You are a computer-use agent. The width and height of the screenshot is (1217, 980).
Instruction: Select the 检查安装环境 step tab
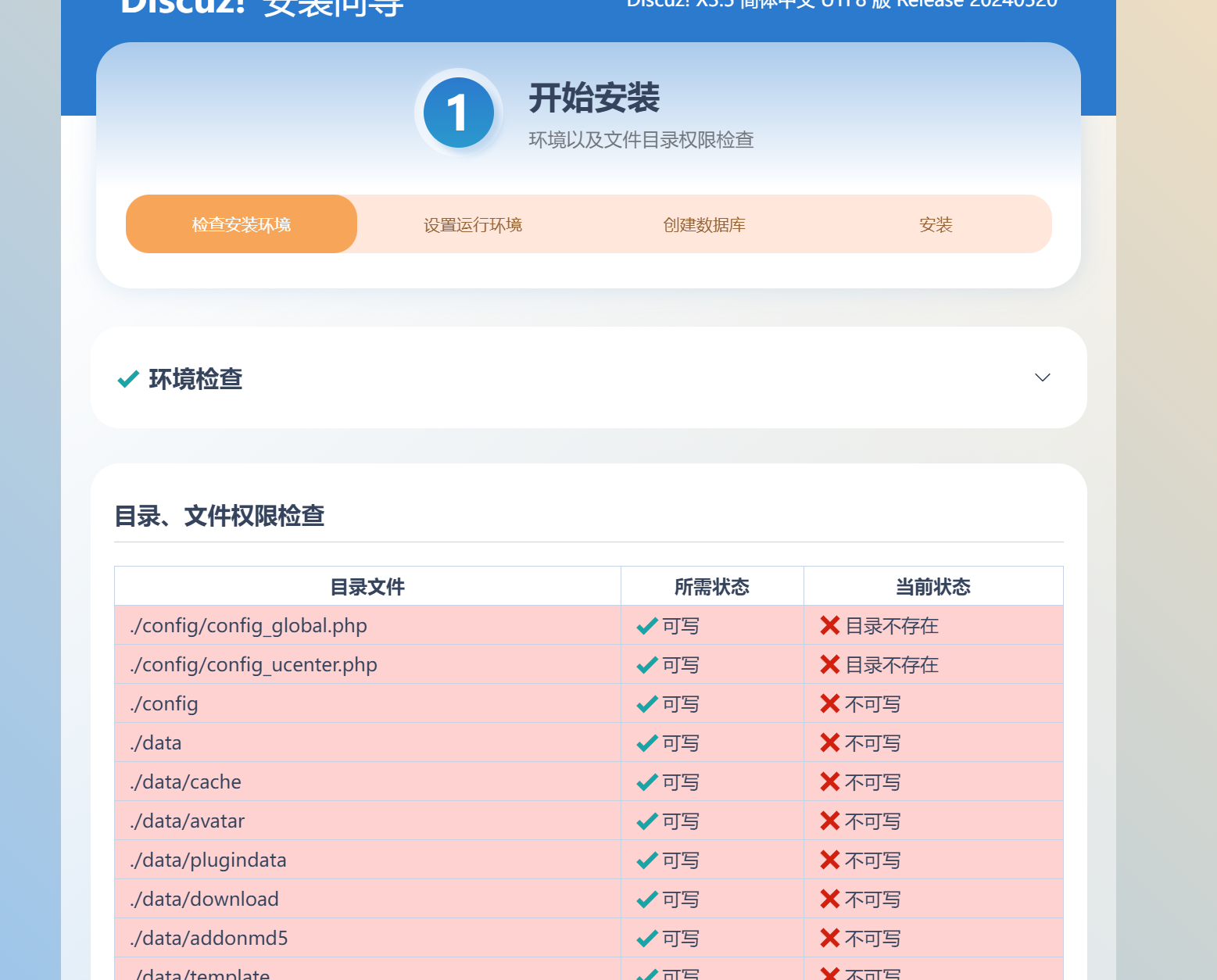coord(242,224)
